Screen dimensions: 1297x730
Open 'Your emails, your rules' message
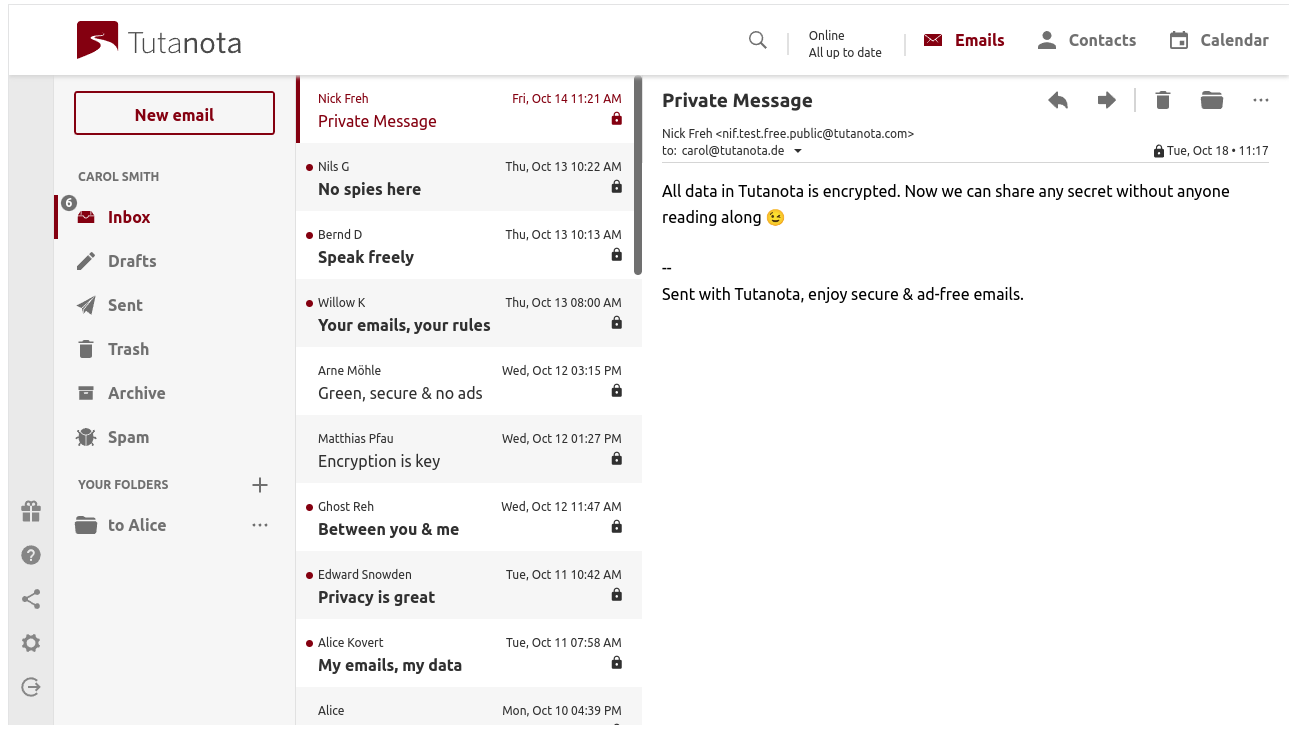(x=469, y=313)
